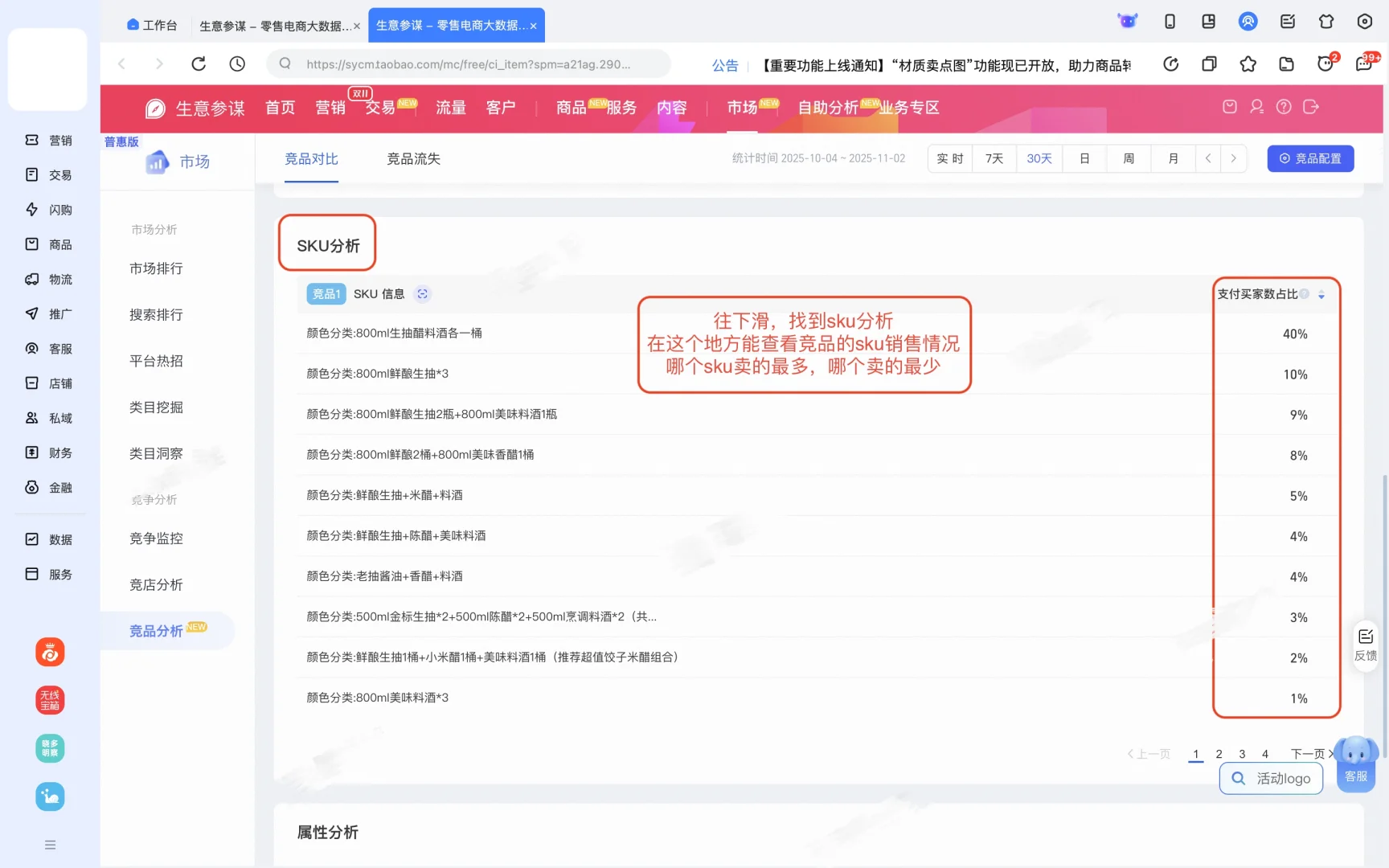Screen dimensions: 1389x868
Task: Open browsing history clock icon
Action: pos(237,64)
